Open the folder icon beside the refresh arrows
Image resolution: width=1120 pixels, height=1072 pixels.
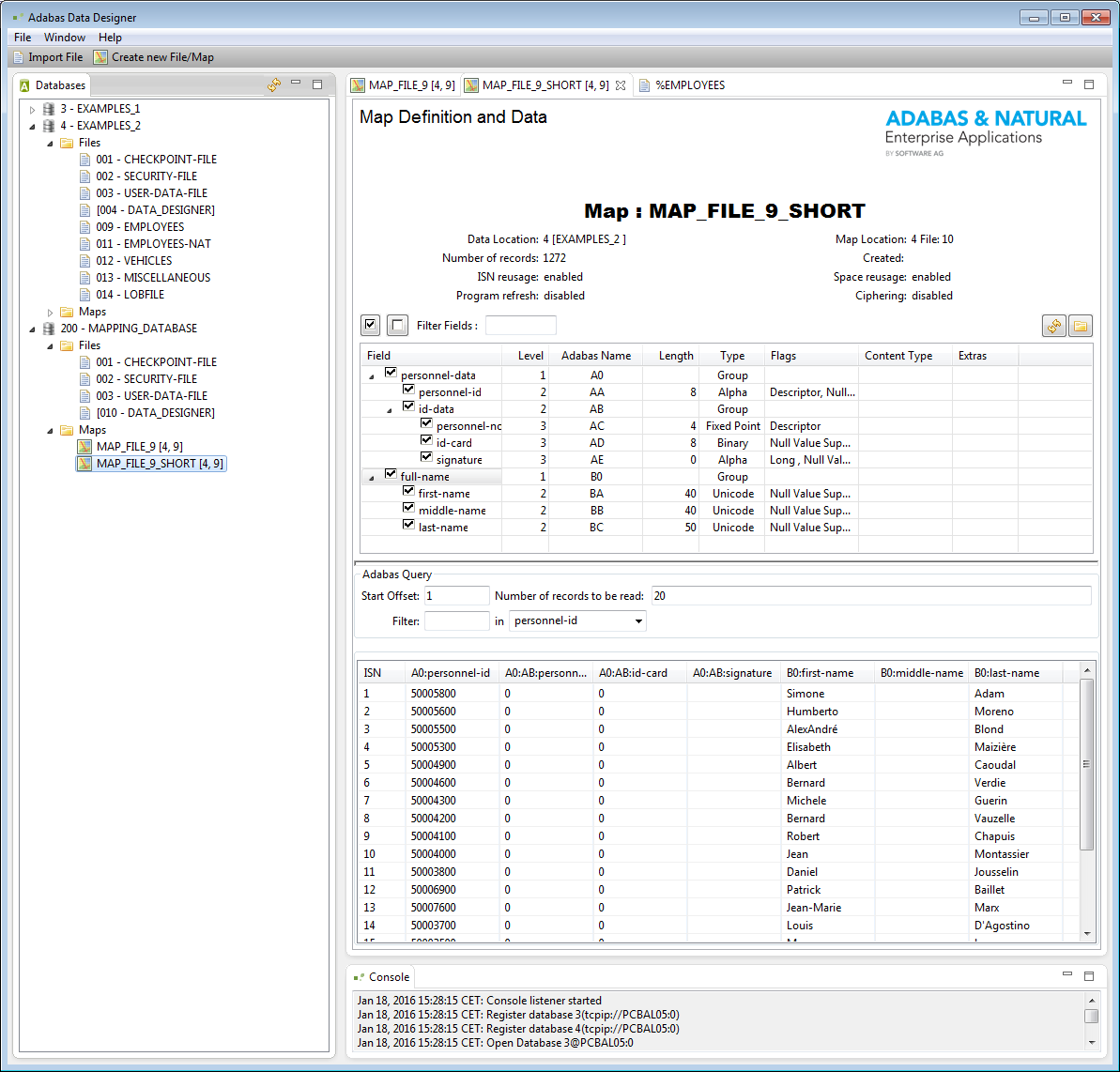1081,326
